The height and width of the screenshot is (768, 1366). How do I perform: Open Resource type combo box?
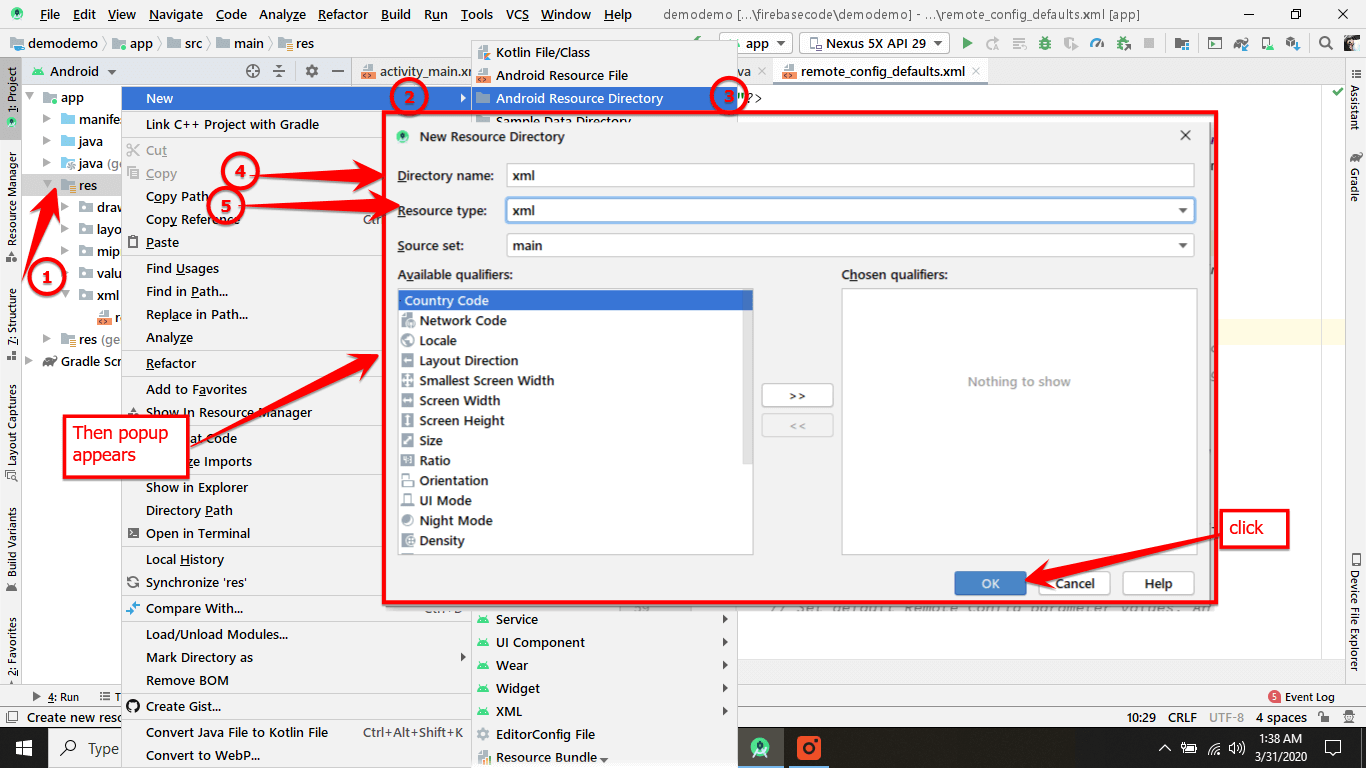[x=849, y=211]
